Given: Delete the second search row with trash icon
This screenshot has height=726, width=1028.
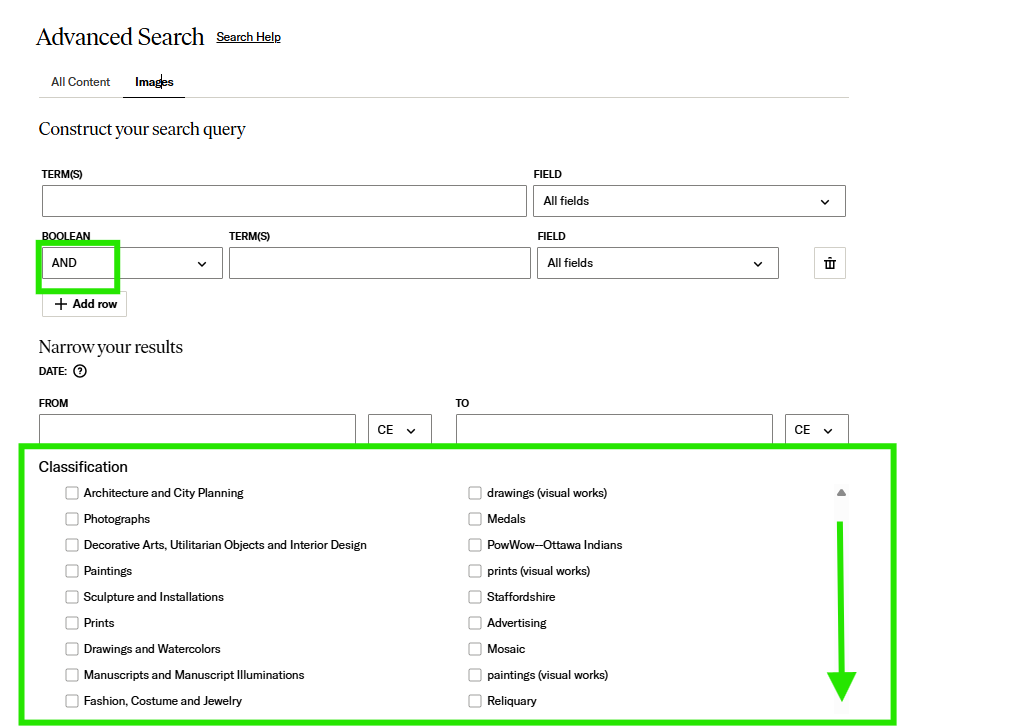Looking at the screenshot, I should 829,263.
